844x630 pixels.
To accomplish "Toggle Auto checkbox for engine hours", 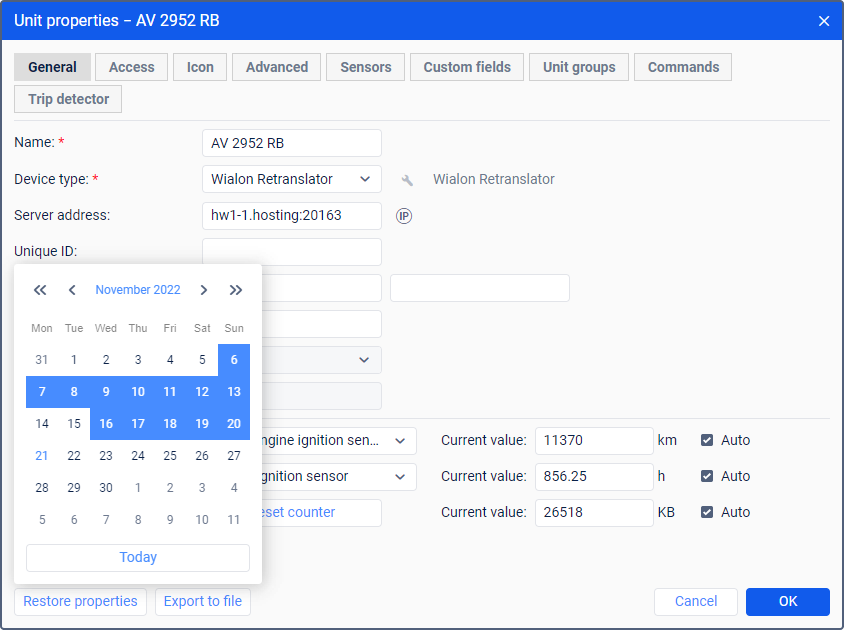I will coord(707,476).
